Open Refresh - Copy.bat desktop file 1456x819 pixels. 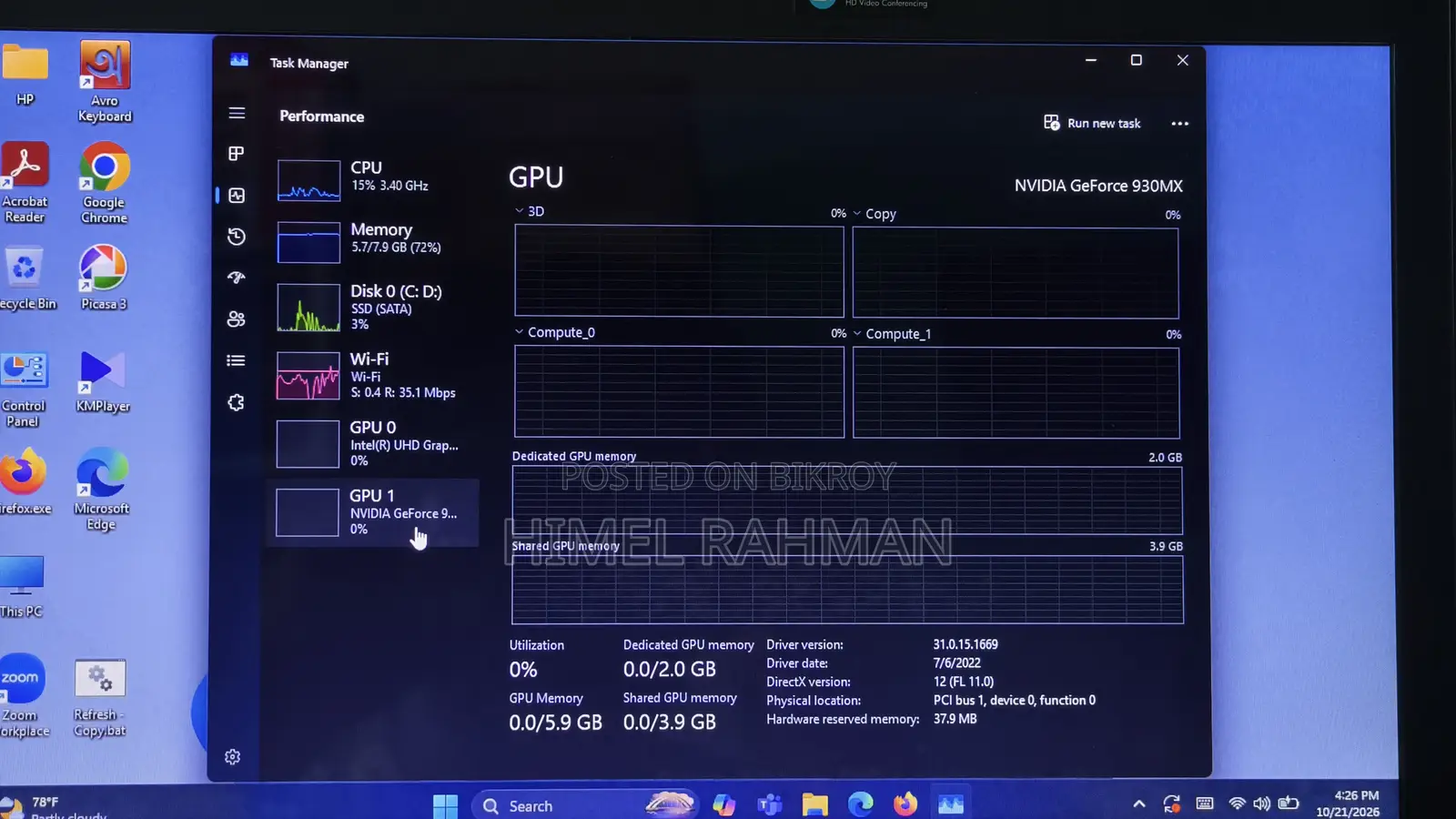[x=100, y=698]
